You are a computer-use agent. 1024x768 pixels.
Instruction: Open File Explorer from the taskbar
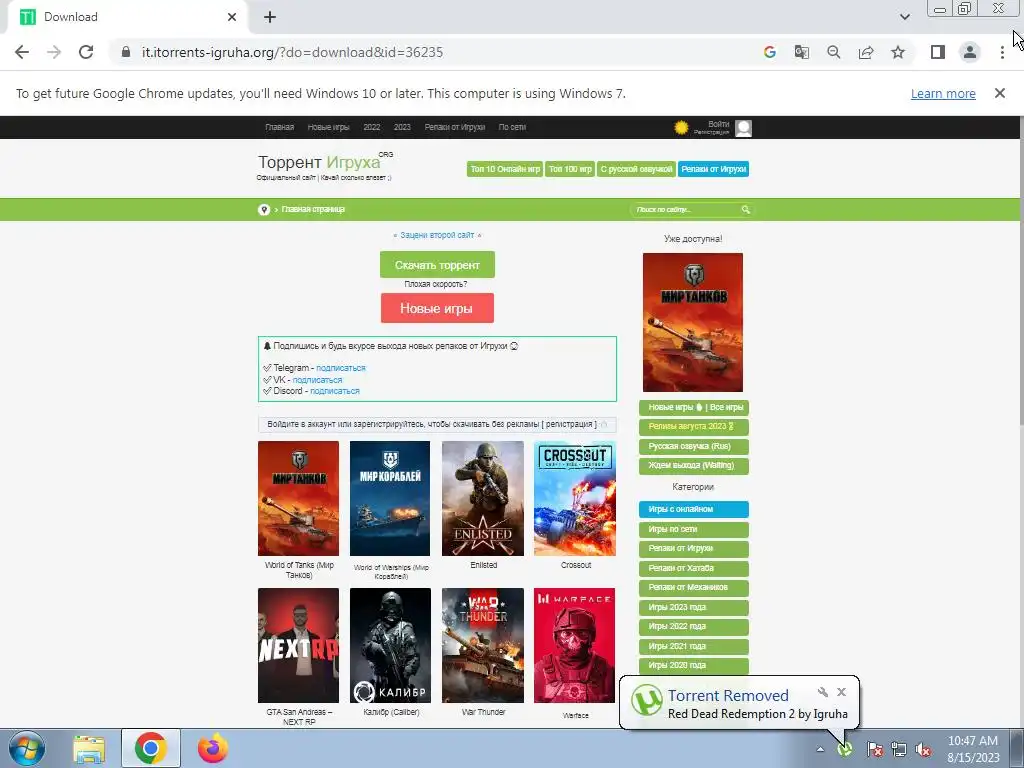pyautogui.click(x=89, y=749)
